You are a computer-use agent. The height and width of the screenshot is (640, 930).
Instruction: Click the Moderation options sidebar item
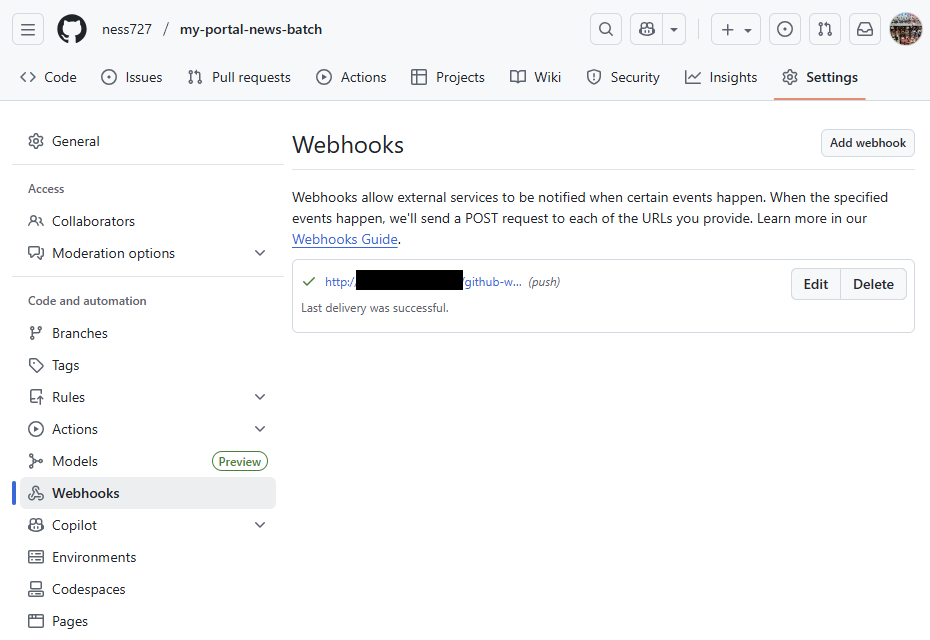(x=148, y=253)
